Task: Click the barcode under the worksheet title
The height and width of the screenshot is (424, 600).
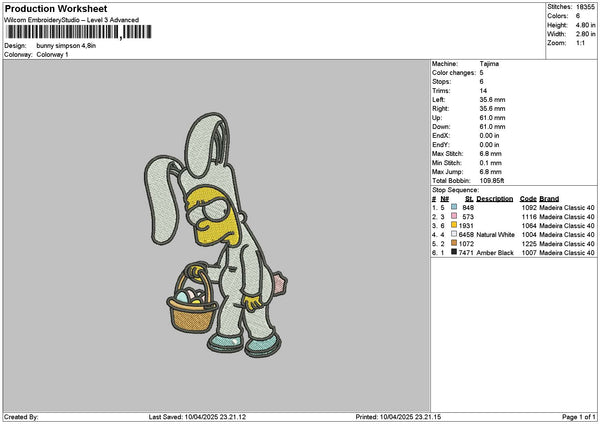Action: pos(79,32)
